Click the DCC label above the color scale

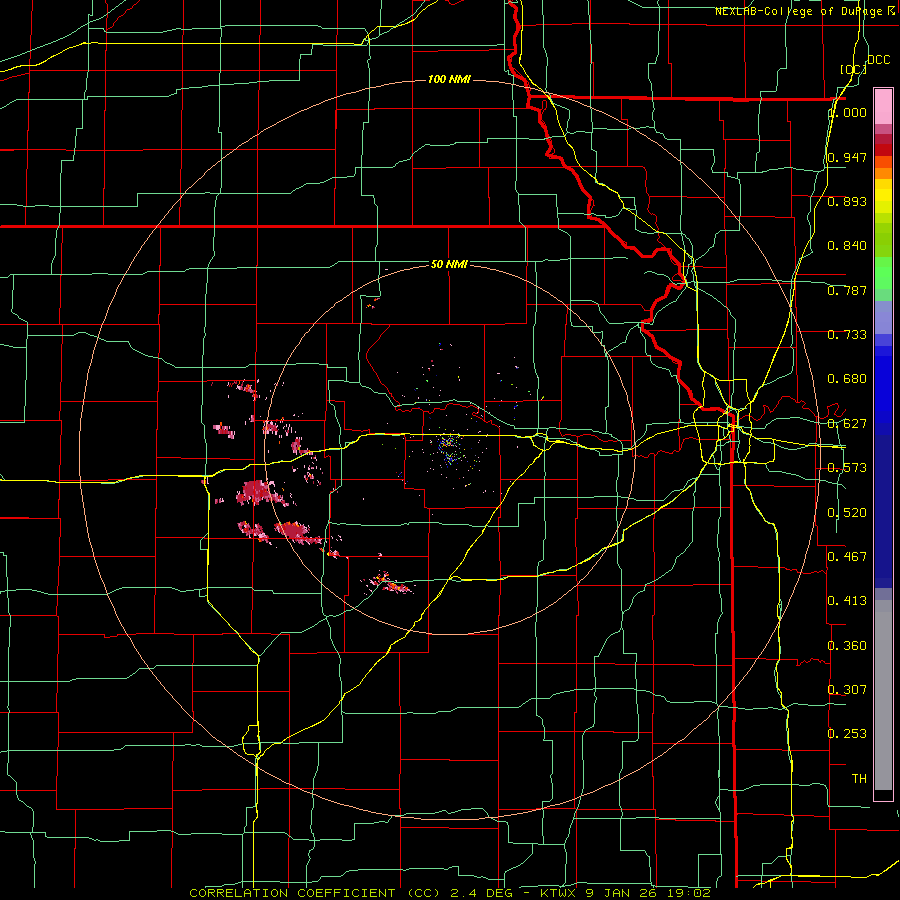pos(878,60)
